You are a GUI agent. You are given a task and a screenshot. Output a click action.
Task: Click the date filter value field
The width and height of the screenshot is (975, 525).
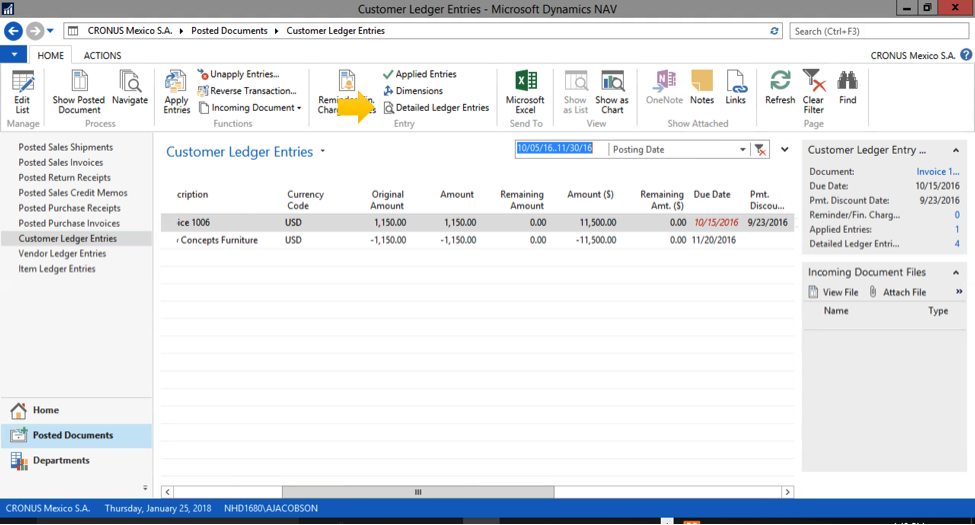coord(561,149)
